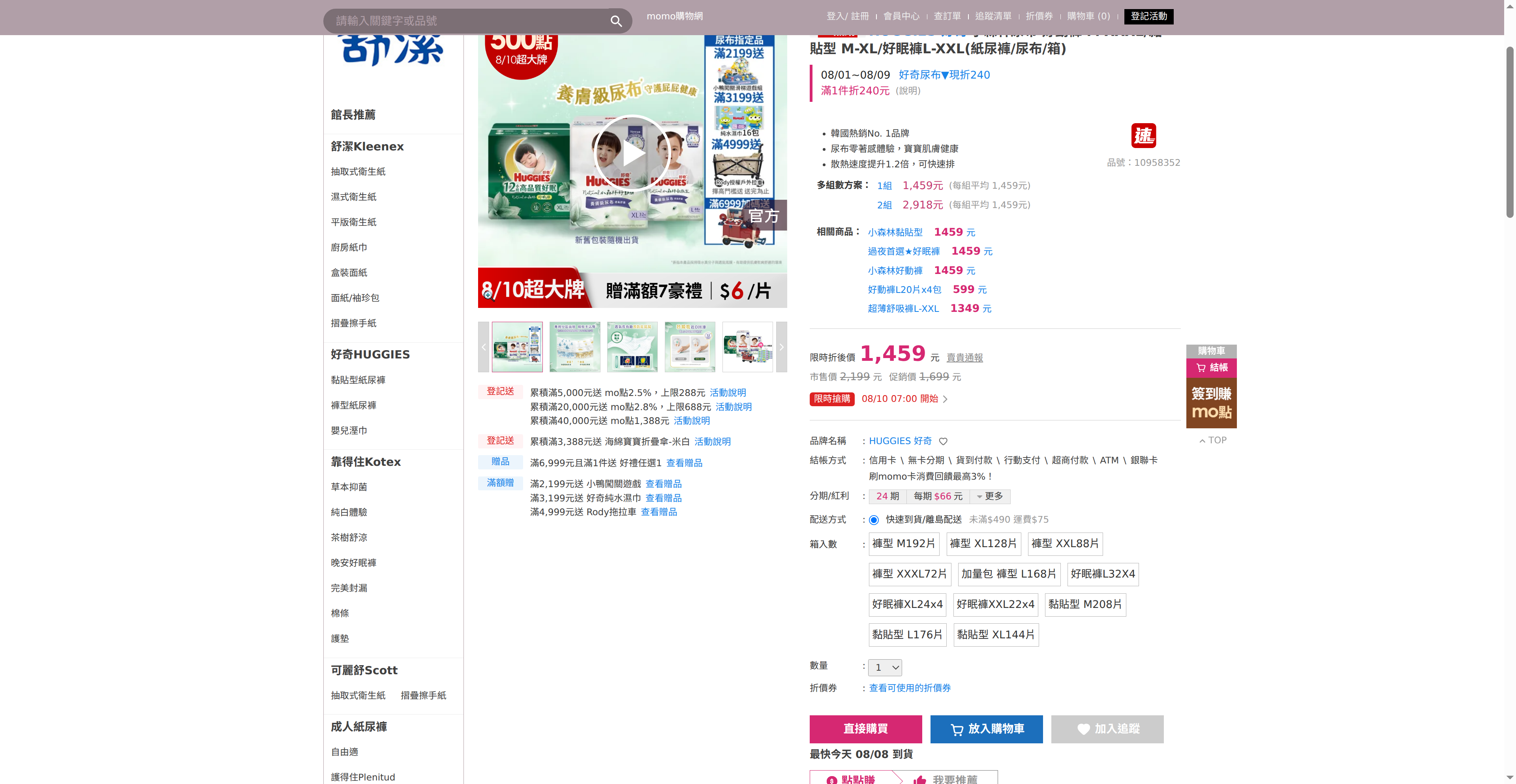
Task: Select the first pink-bordered gallery thumbnail
Action: click(517, 347)
